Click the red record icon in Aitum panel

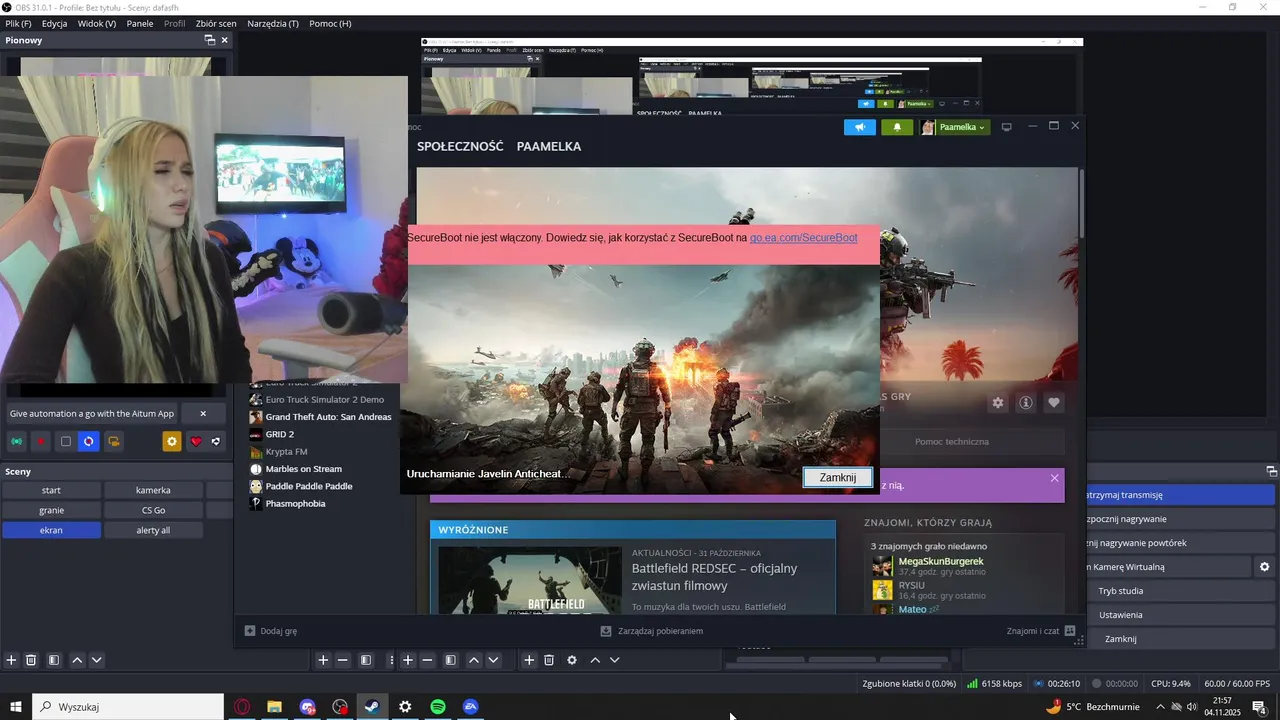coord(41,441)
